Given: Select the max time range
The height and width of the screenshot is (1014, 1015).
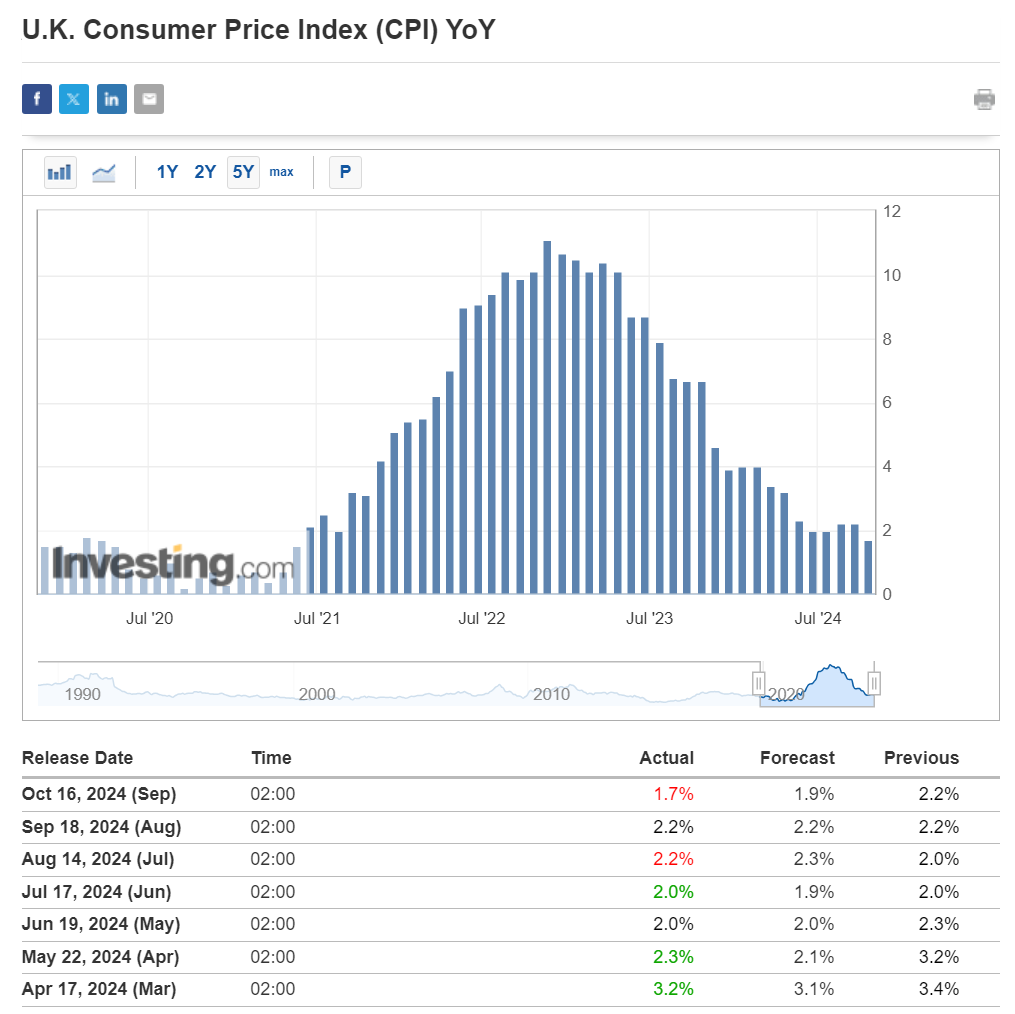Looking at the screenshot, I should [x=282, y=172].
